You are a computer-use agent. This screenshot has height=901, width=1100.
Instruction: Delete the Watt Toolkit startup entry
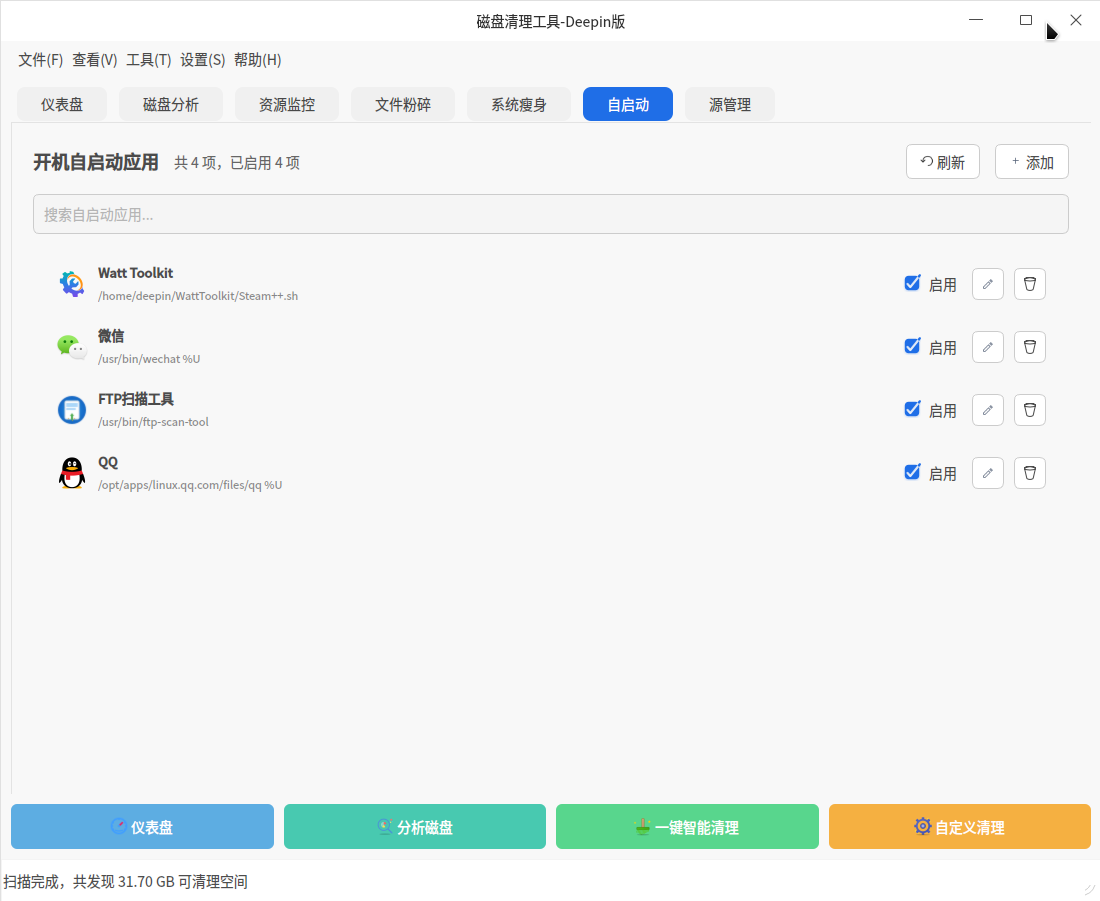1029,284
